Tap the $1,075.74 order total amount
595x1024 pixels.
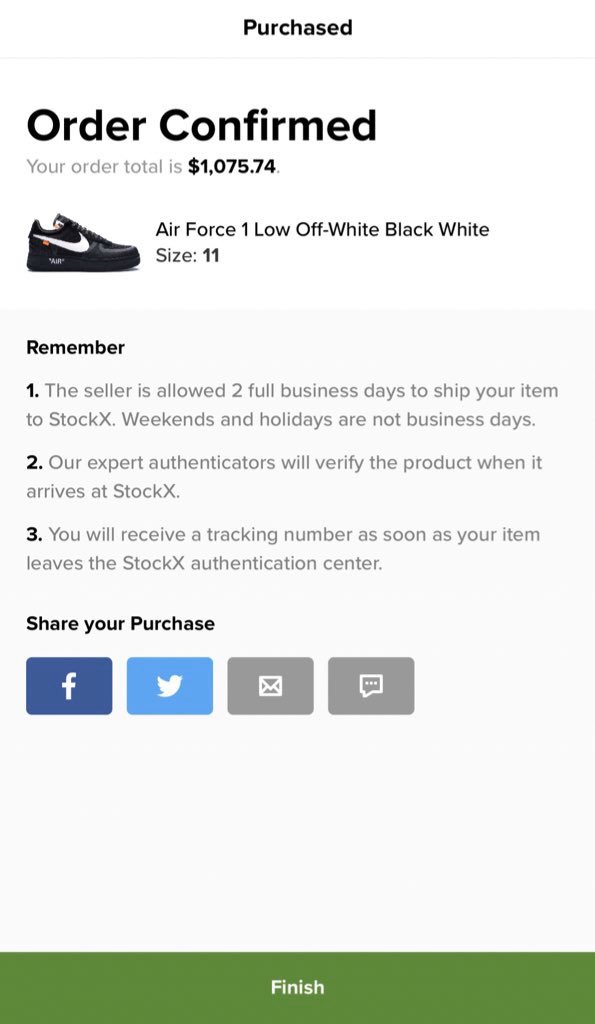[x=232, y=167]
